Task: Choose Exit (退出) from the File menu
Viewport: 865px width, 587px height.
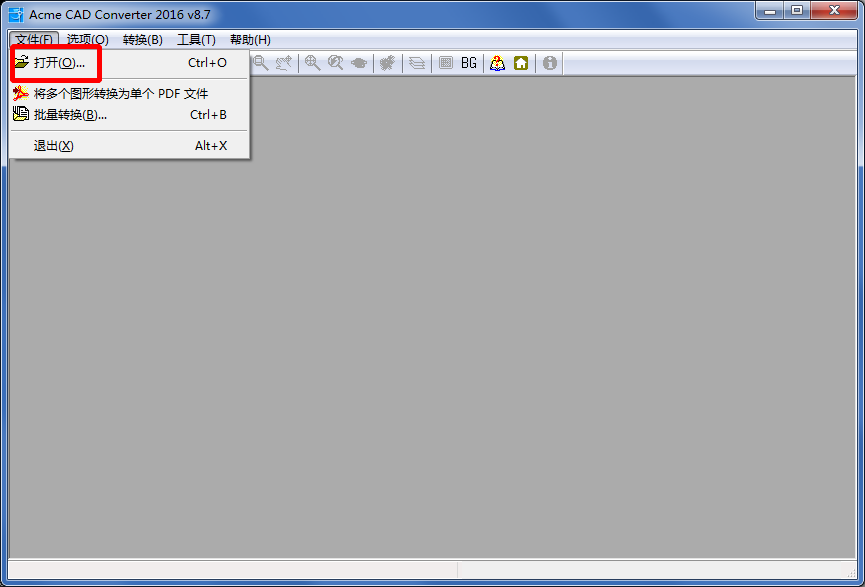Action: pyautogui.click(x=130, y=146)
